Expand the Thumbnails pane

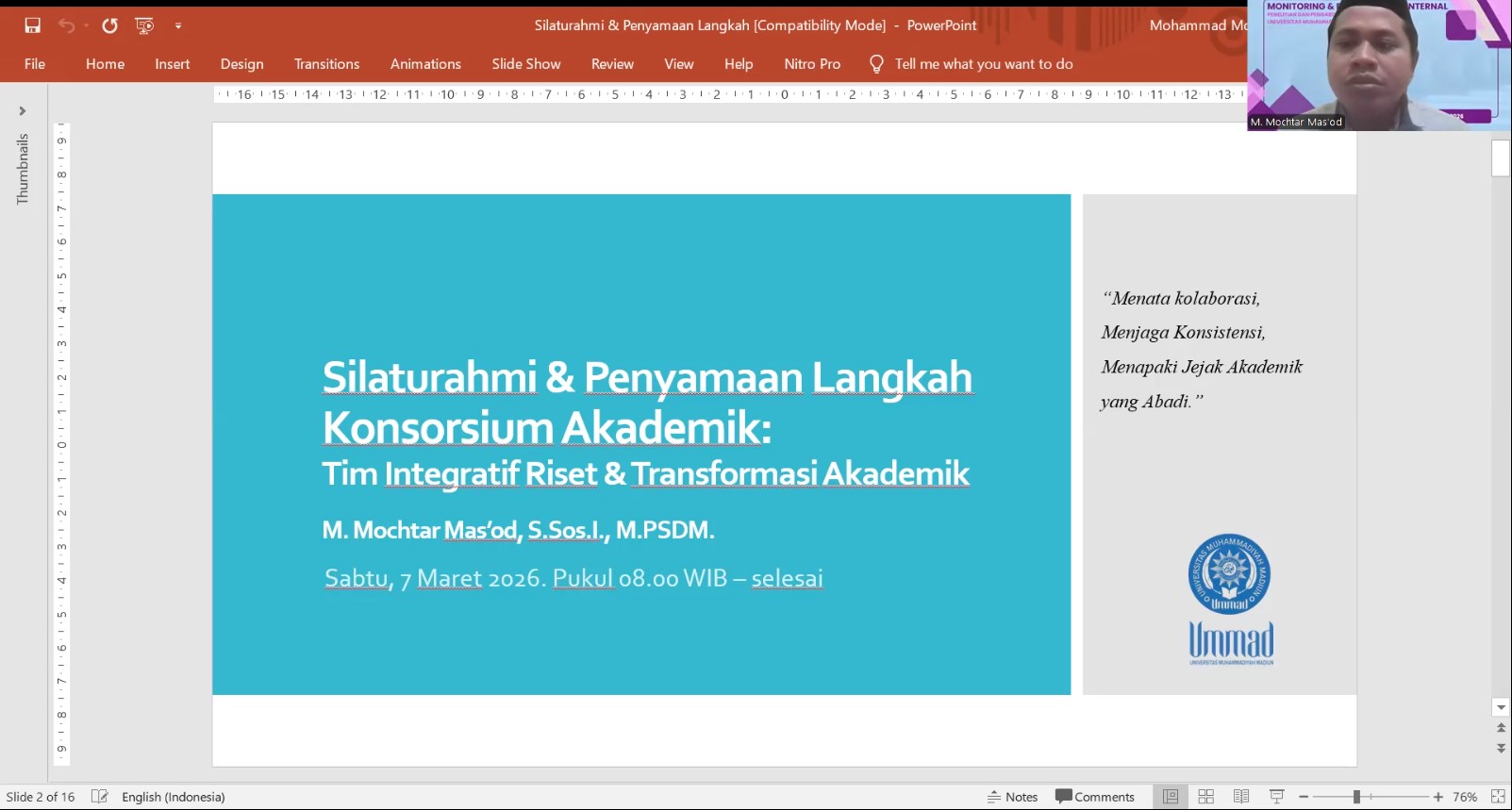coord(23,111)
